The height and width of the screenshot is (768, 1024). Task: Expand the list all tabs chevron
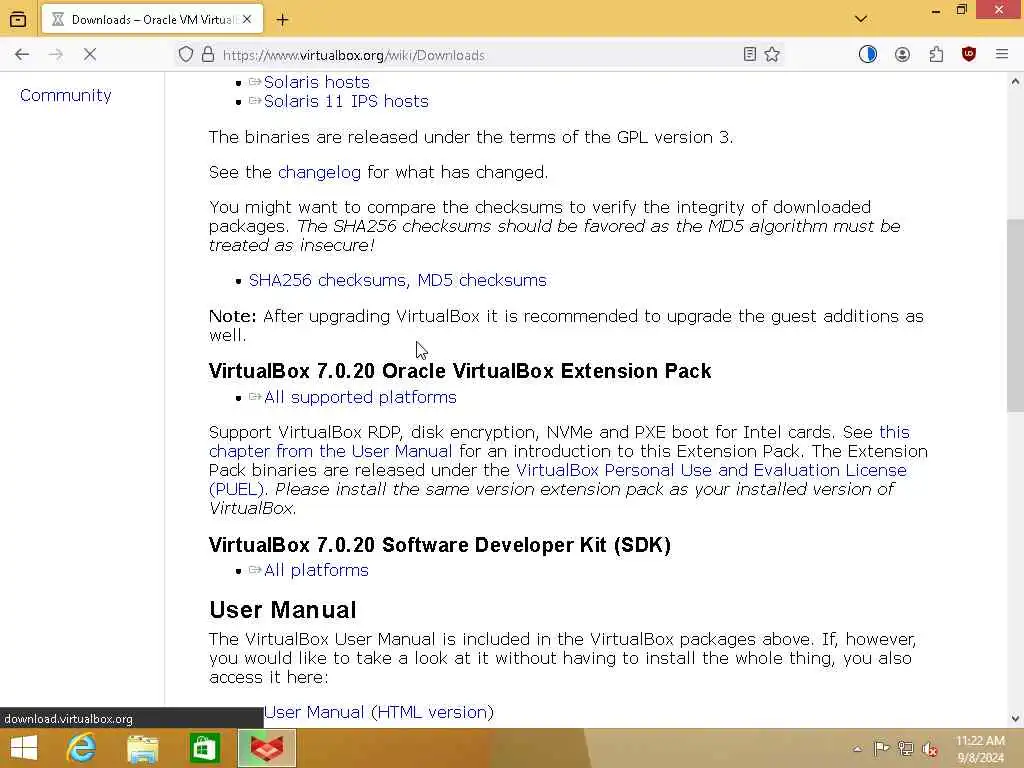tap(861, 19)
